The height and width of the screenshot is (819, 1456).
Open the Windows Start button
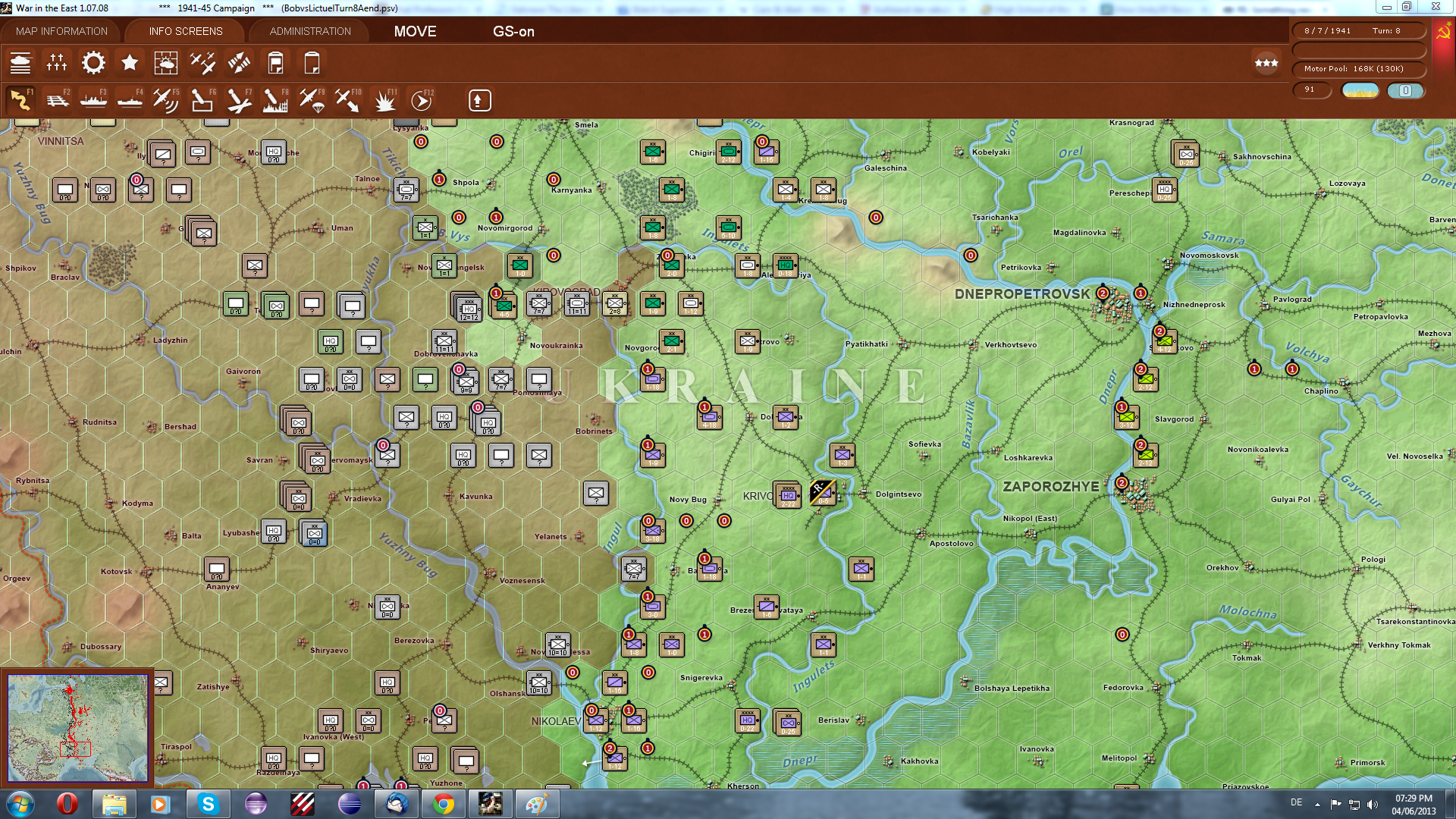(x=20, y=803)
